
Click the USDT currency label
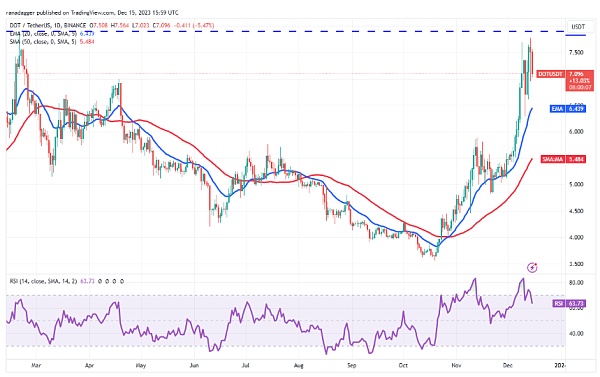(x=578, y=27)
